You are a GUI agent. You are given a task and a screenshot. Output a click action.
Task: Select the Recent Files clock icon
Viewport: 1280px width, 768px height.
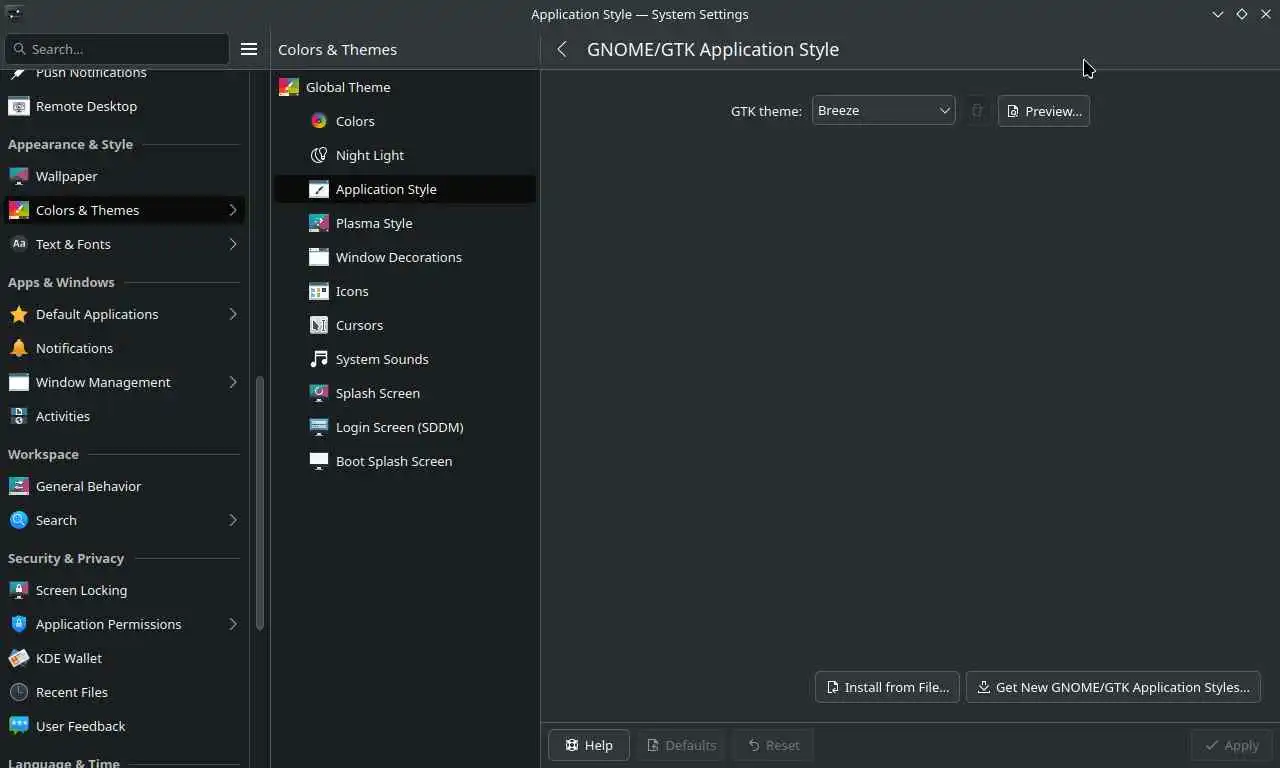tap(18, 692)
